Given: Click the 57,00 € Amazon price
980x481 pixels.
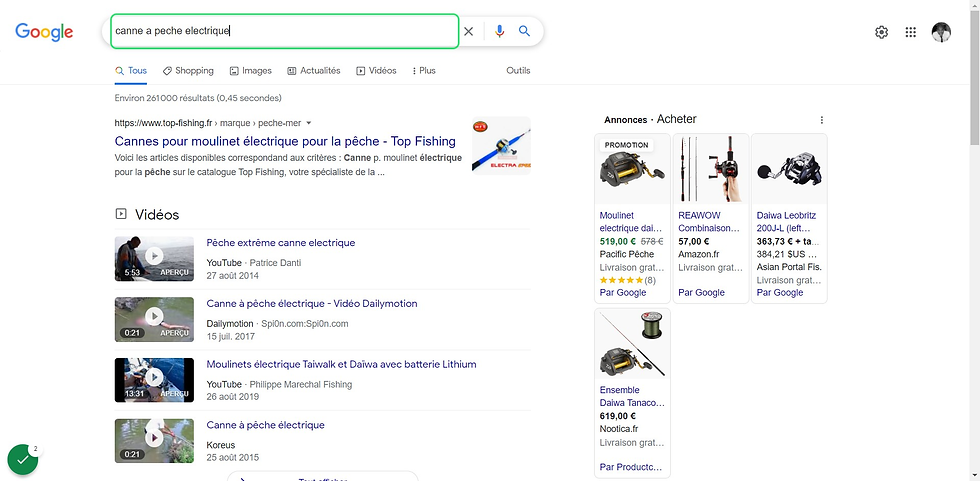Looking at the screenshot, I should [694, 241].
